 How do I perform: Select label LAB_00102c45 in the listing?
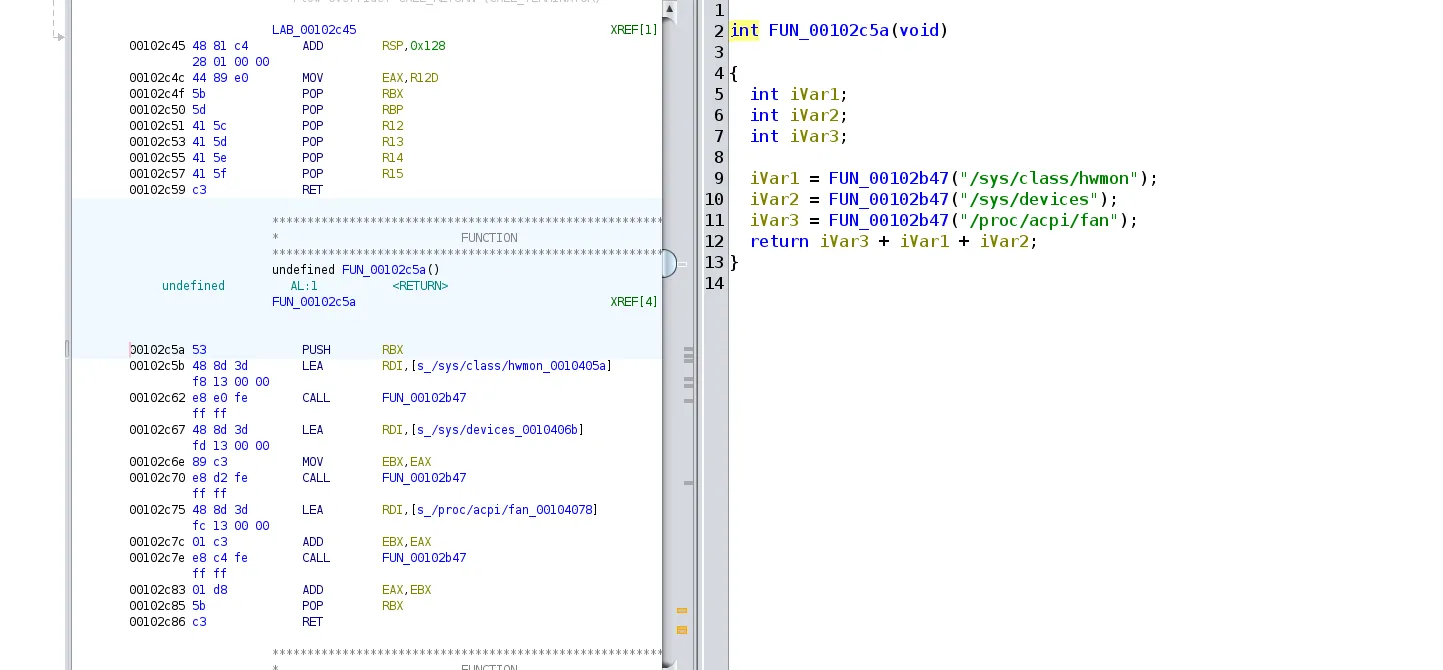click(314, 30)
